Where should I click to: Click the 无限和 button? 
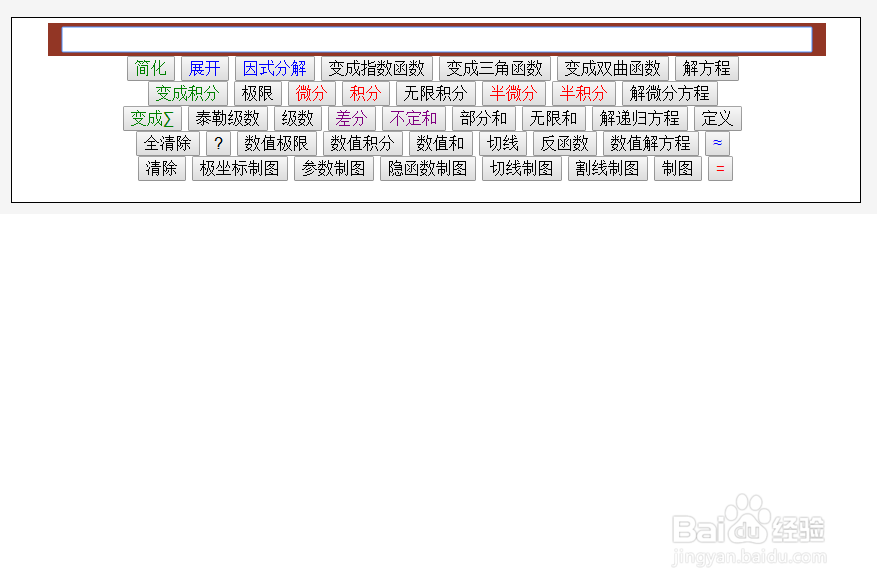[x=554, y=119]
